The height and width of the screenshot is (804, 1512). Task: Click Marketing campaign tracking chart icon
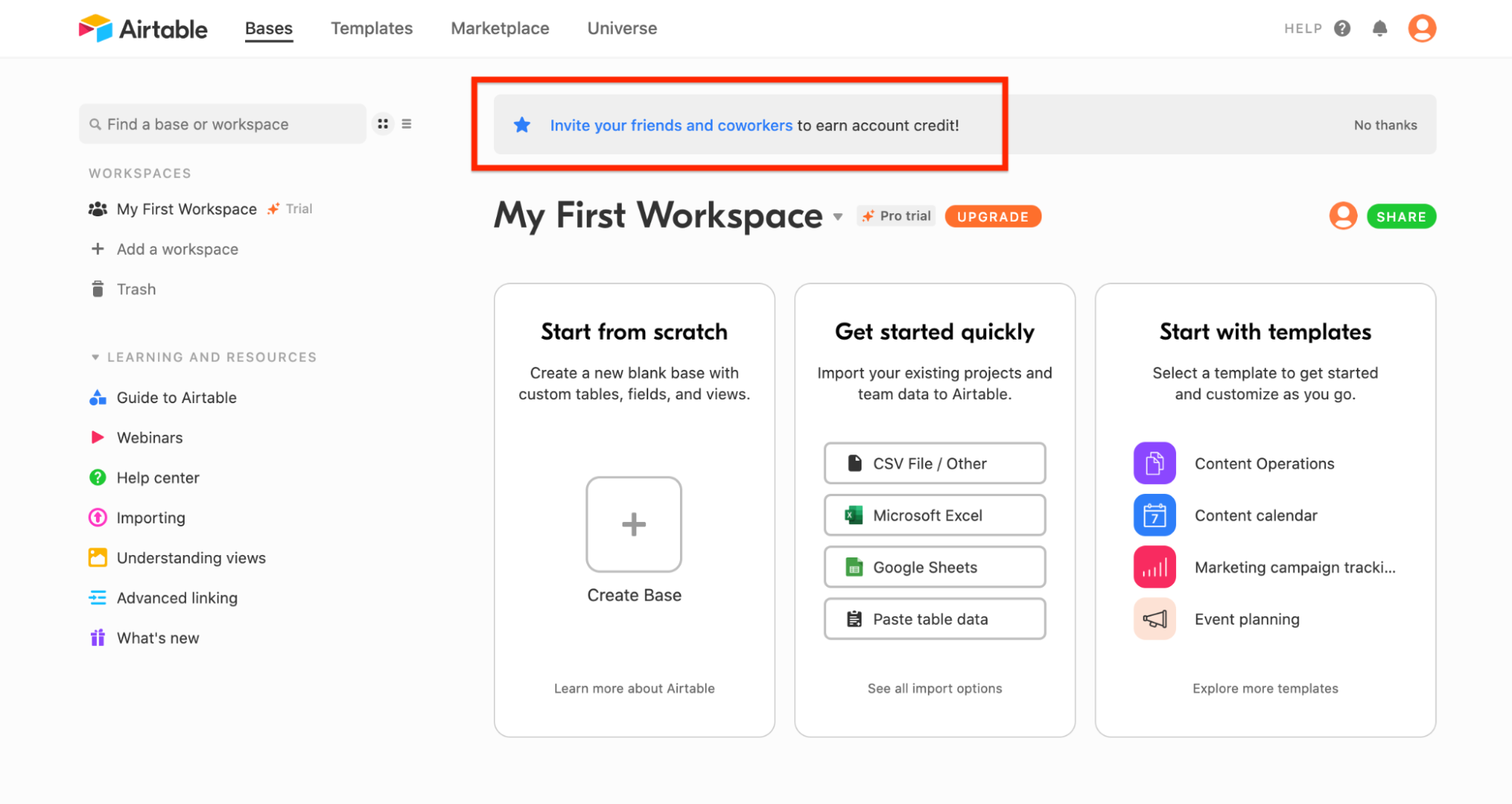tap(1154, 567)
